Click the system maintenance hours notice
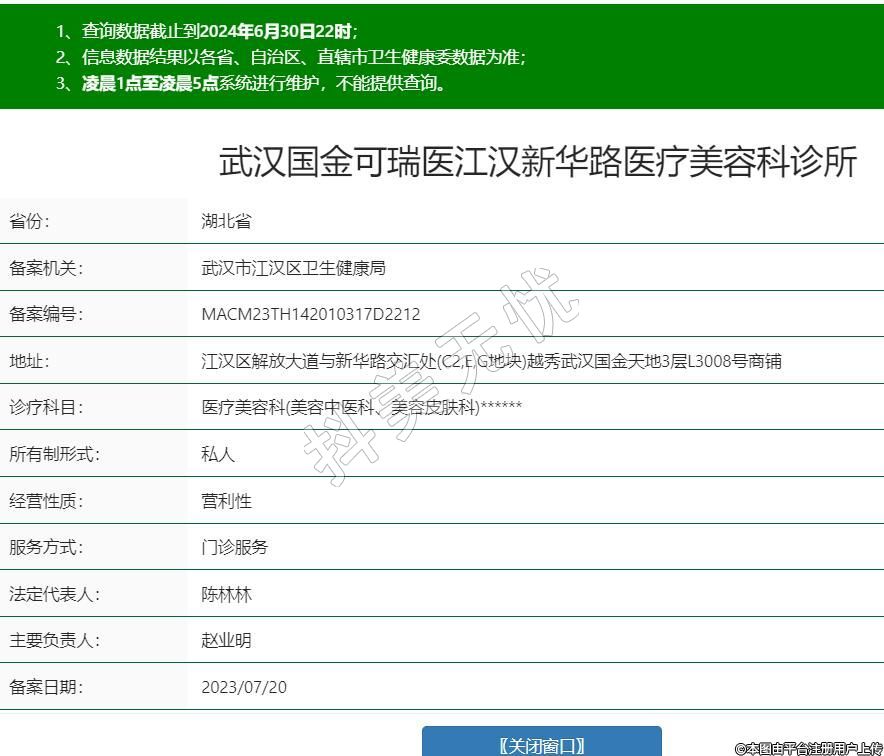The height and width of the screenshot is (756, 884). (250, 83)
